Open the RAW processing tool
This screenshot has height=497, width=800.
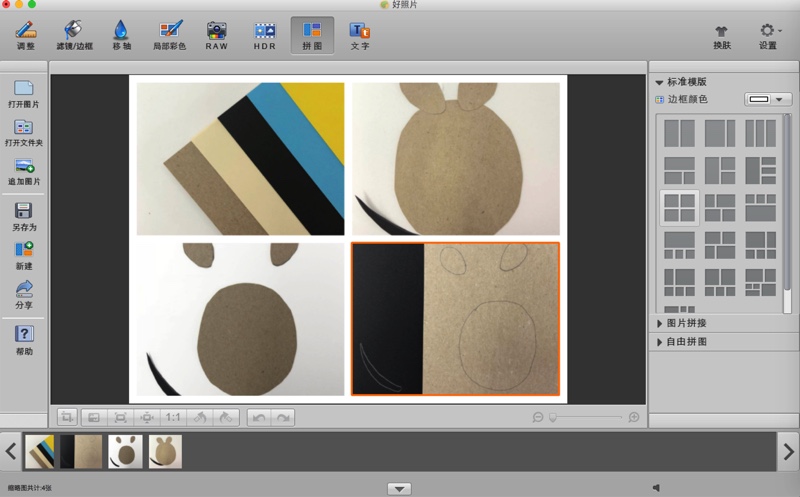coord(217,35)
